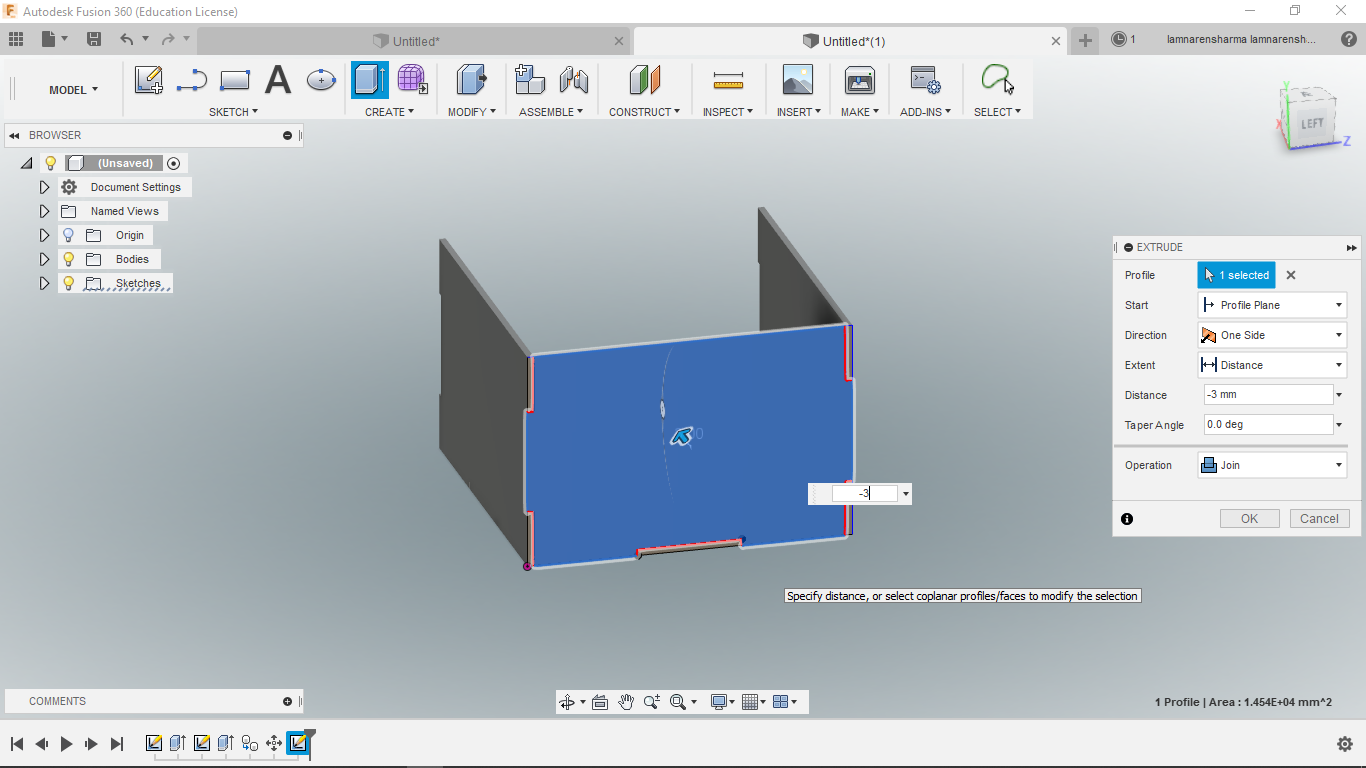Select the Text sketch tool
This screenshot has height=768, width=1366.
[277, 80]
